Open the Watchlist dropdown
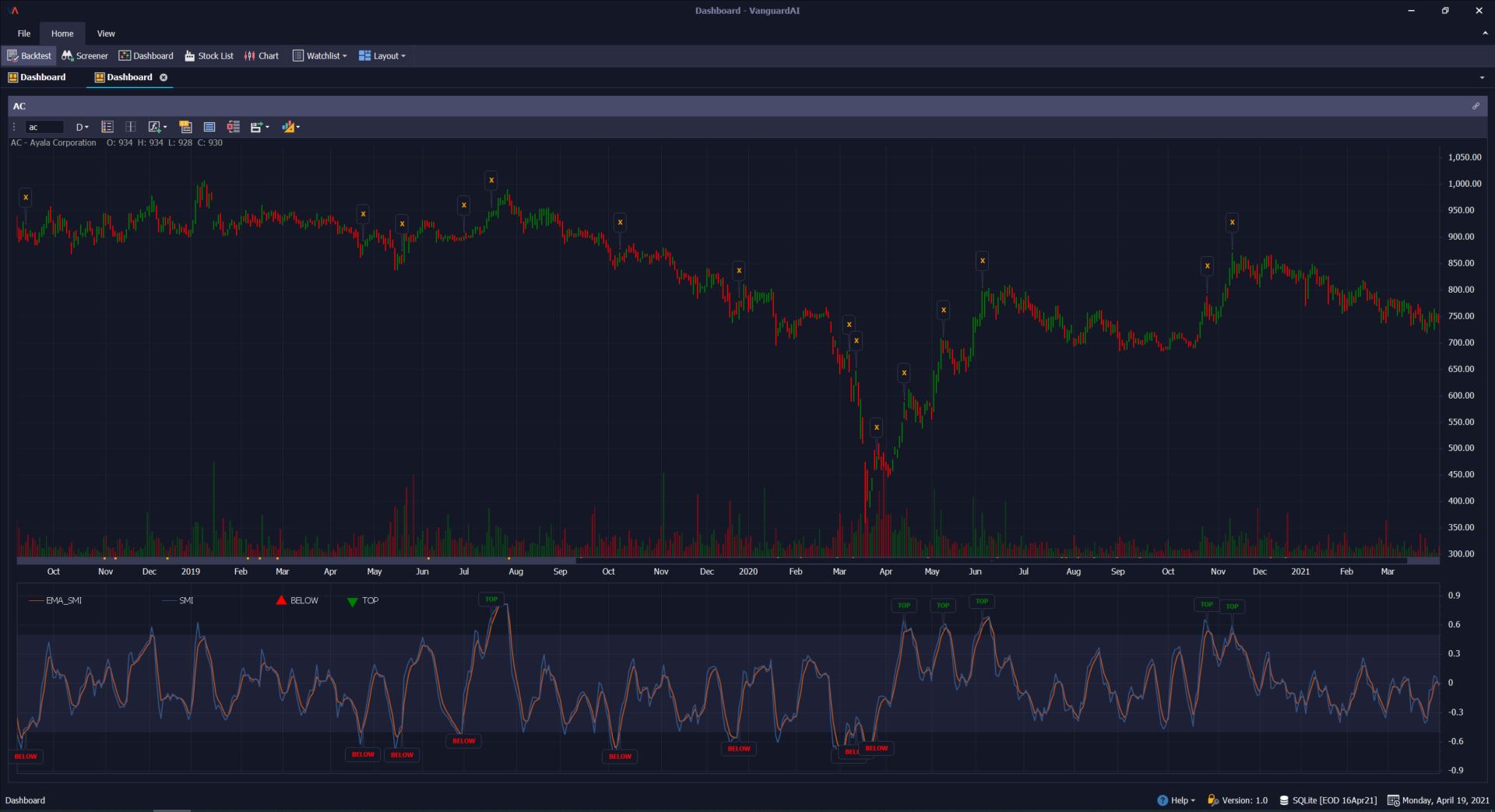 (319, 55)
